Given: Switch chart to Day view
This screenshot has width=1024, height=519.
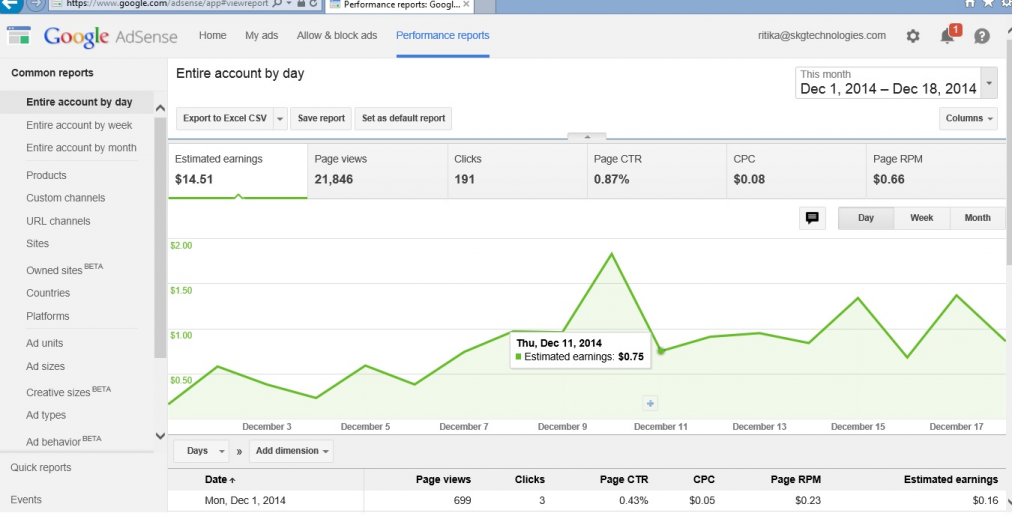Looking at the screenshot, I should point(866,218).
